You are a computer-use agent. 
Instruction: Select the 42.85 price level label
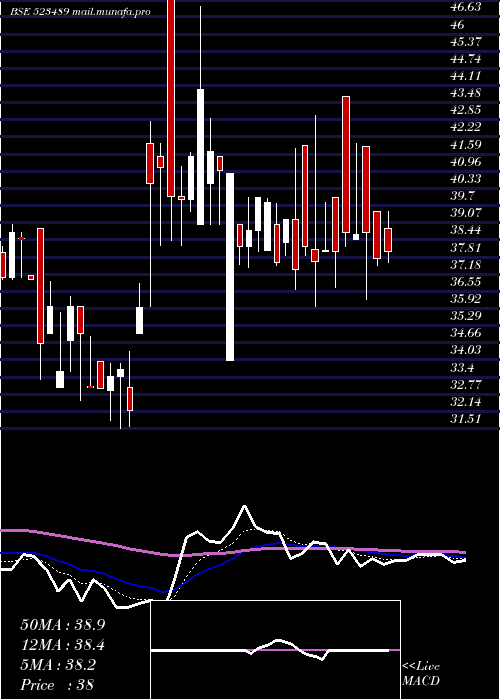click(x=467, y=110)
